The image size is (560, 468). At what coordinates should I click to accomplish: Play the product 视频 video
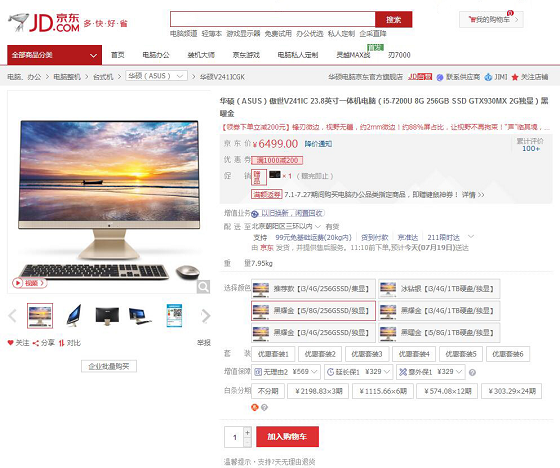30,283
